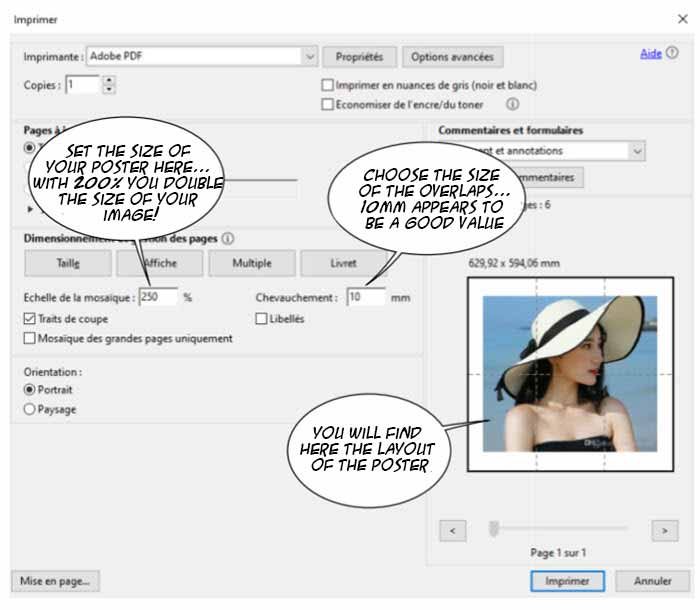700x610 pixels.
Task: Enable the Libellés checkbox
Action: point(261,319)
